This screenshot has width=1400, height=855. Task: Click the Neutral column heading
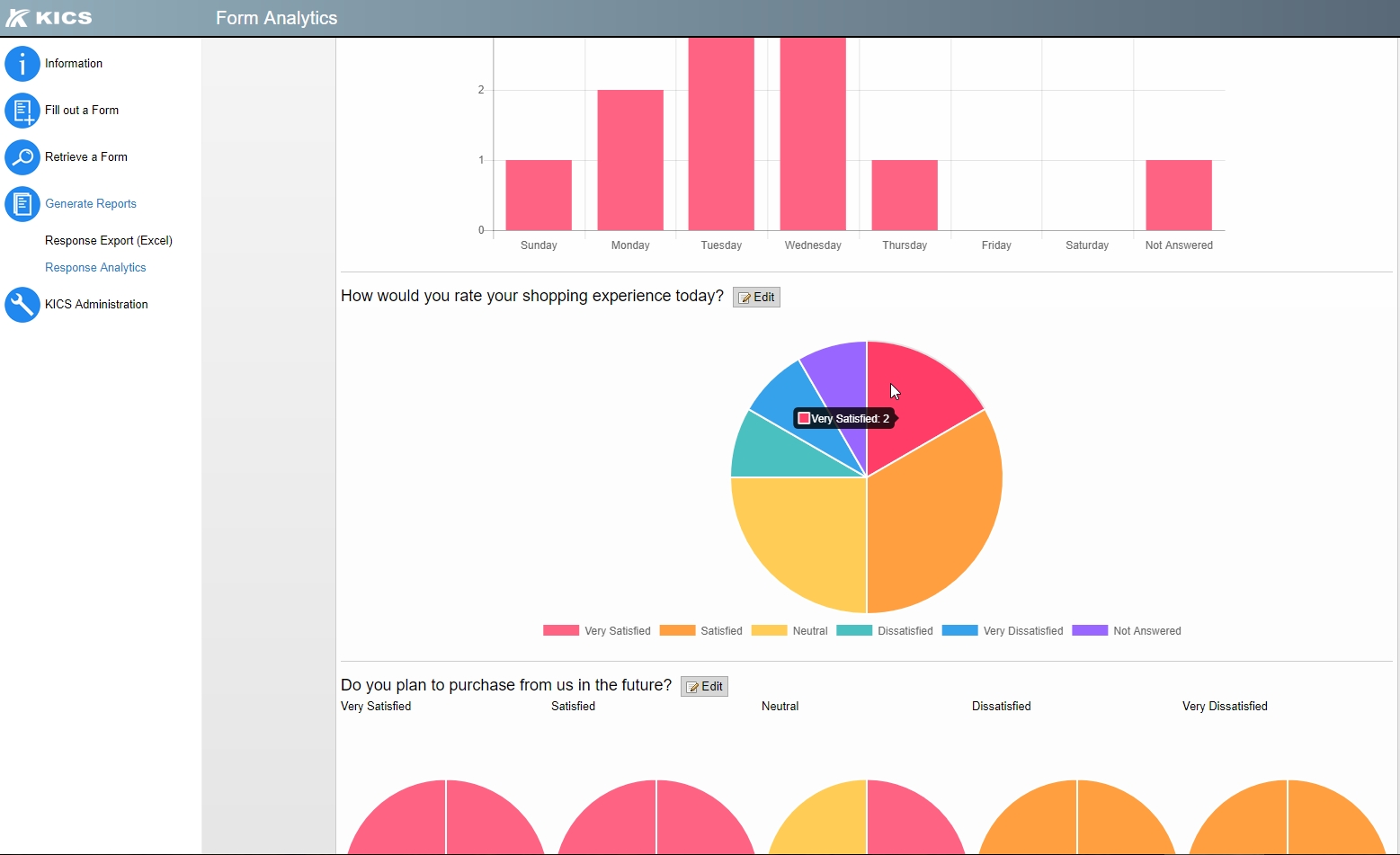(x=780, y=707)
